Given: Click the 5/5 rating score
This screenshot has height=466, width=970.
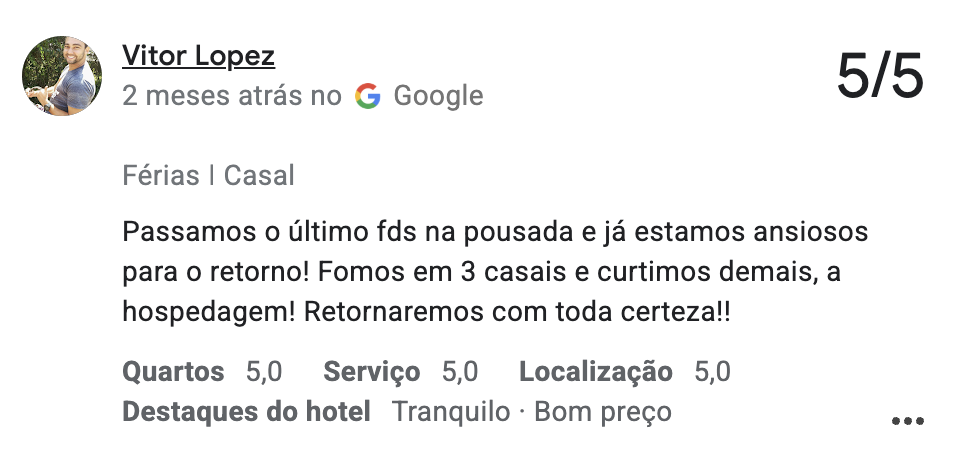Looking at the screenshot, I should click(x=880, y=77).
